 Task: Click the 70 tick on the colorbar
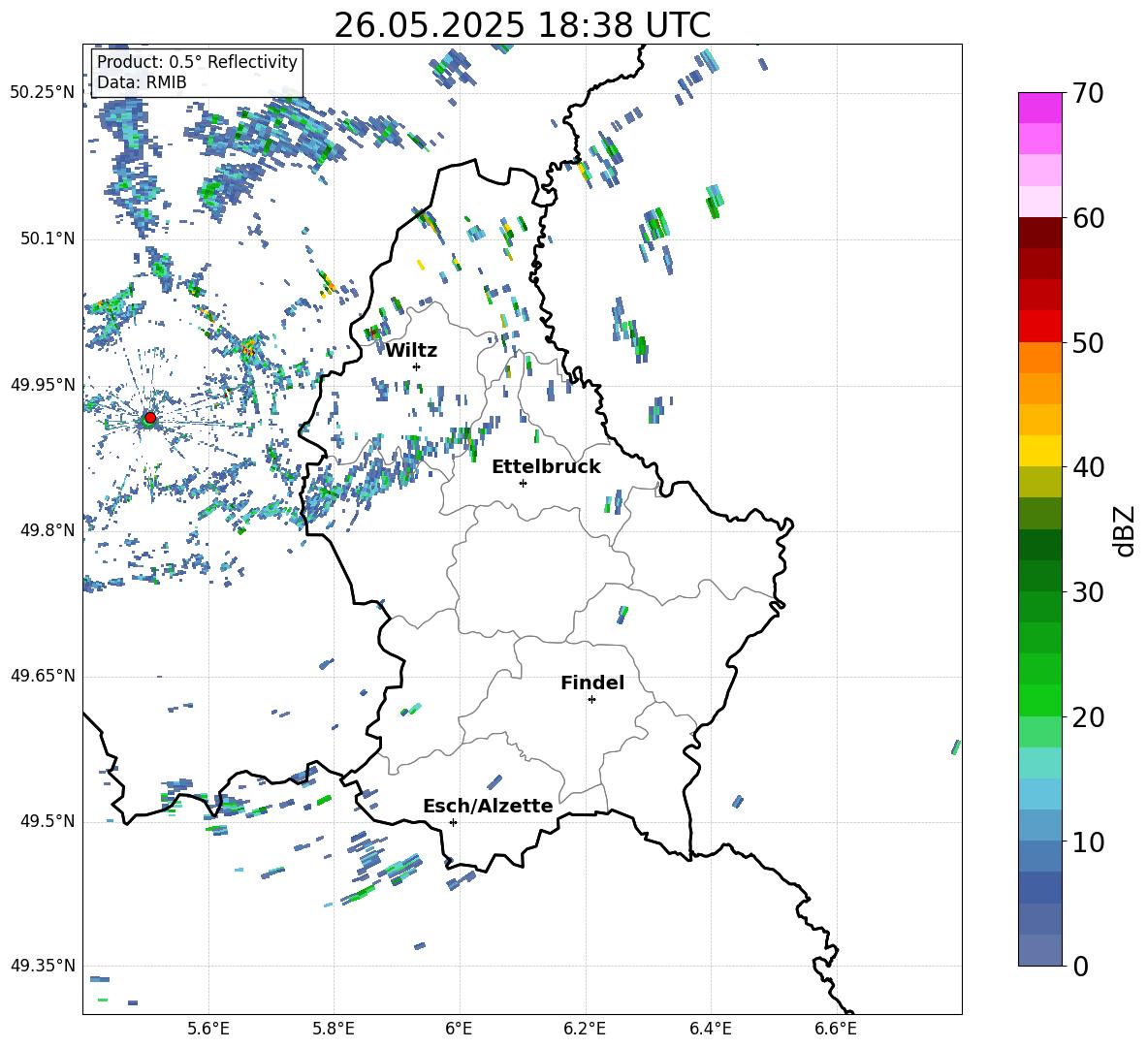pyautogui.click(x=1088, y=93)
